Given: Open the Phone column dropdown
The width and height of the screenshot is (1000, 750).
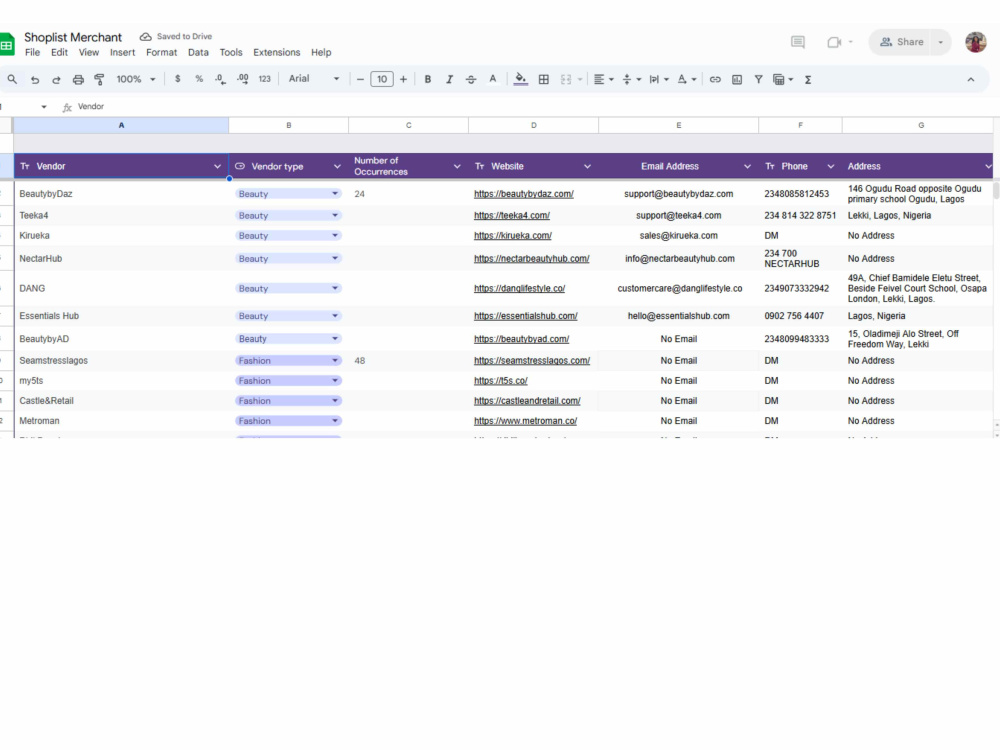Looking at the screenshot, I should 830,166.
